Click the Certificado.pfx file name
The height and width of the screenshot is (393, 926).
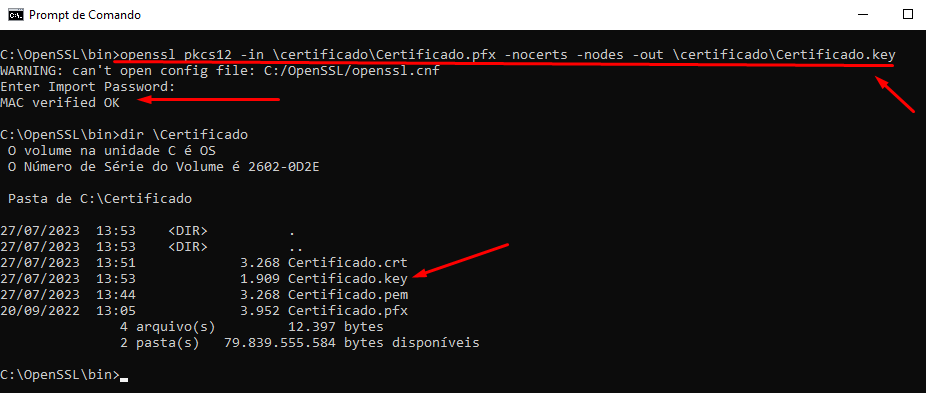pos(348,310)
